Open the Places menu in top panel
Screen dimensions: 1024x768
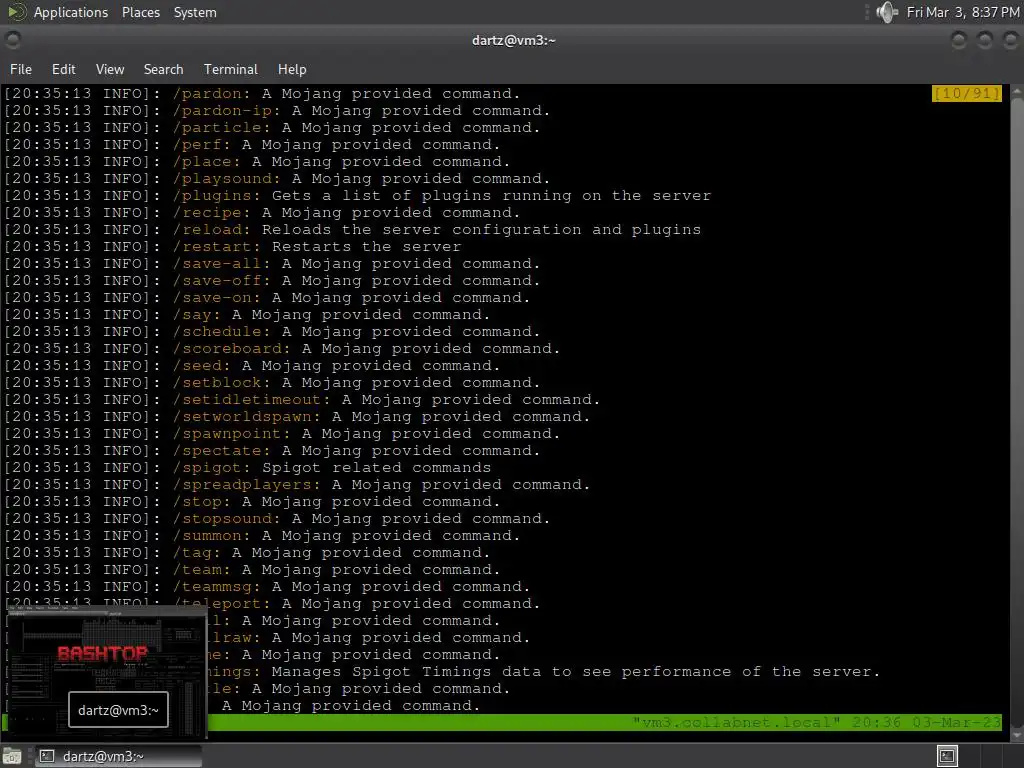(140, 12)
